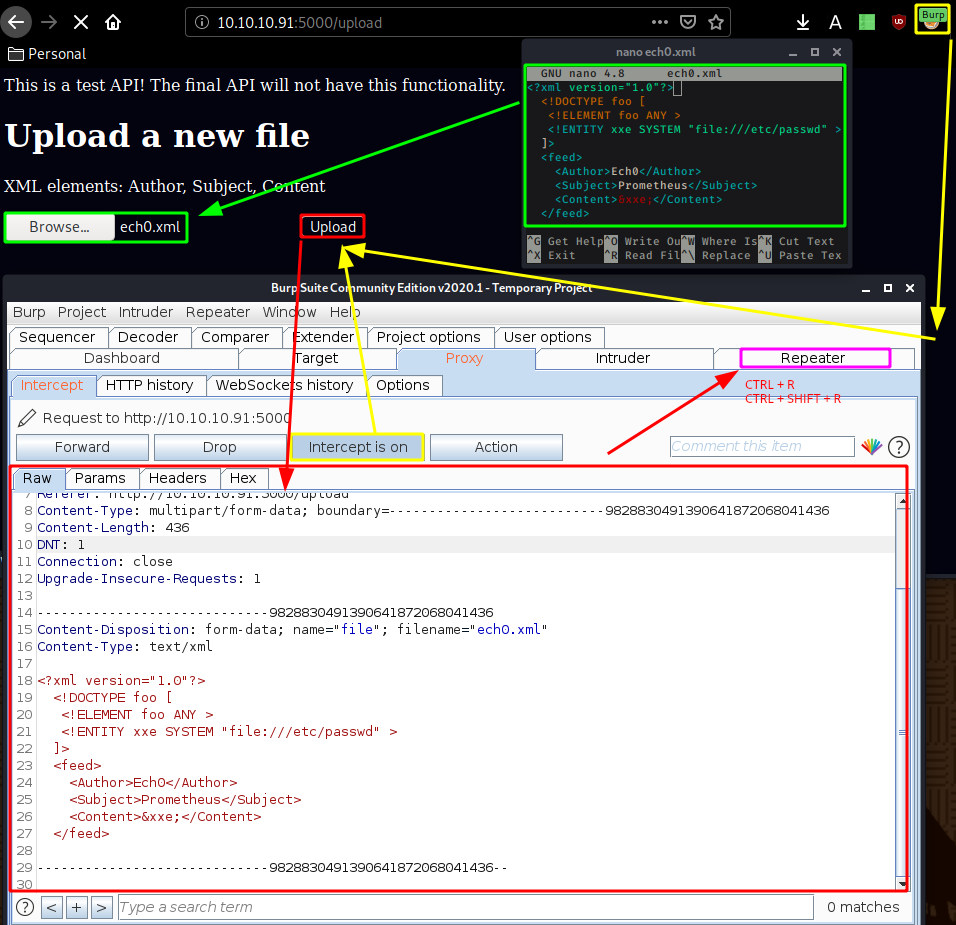Click the Type a search term field
Image resolution: width=956 pixels, height=925 pixels.
(466, 907)
